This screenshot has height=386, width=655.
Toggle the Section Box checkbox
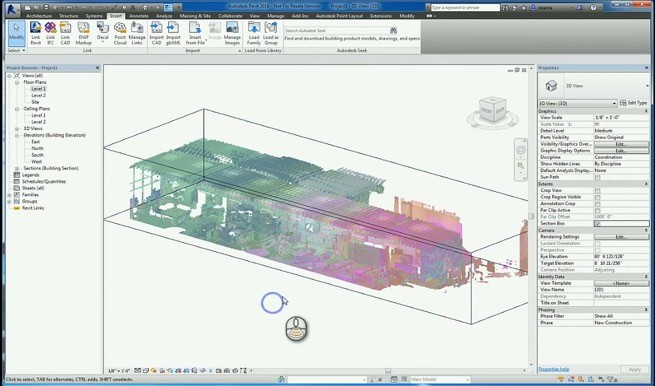click(x=597, y=223)
